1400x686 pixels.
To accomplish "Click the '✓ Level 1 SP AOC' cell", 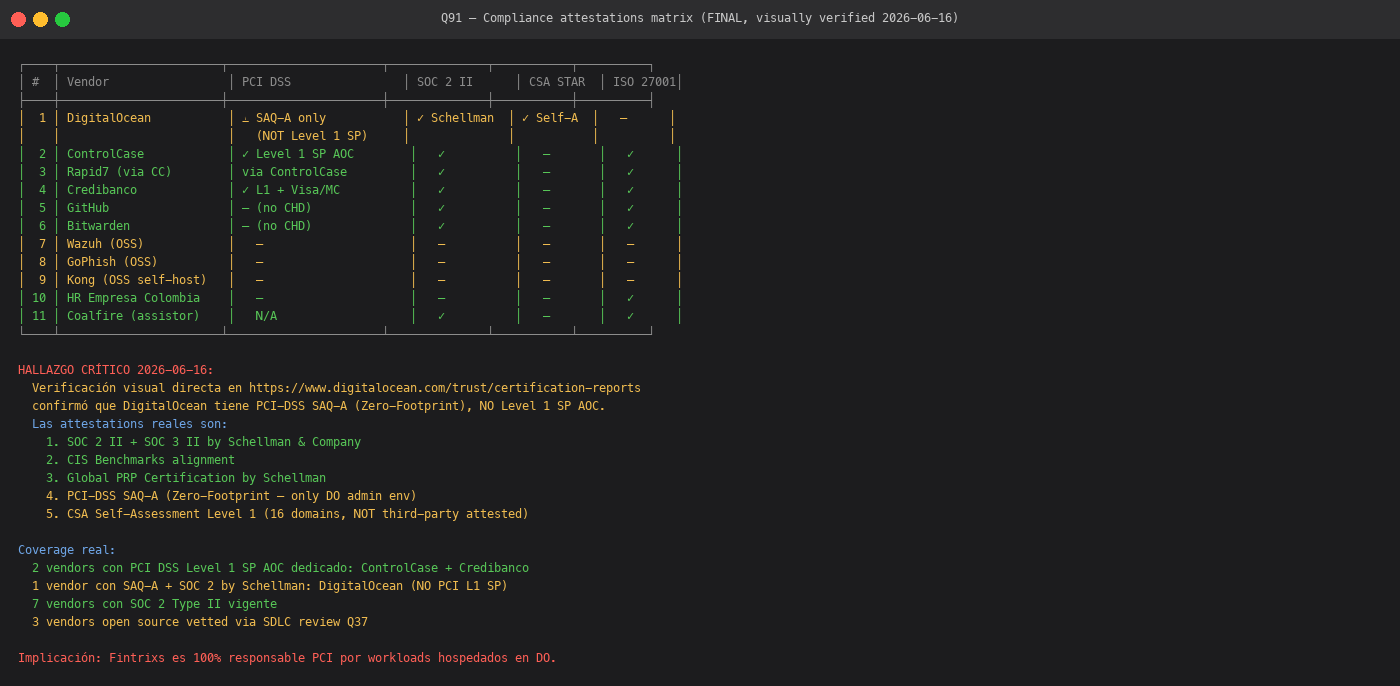I will click(298, 154).
